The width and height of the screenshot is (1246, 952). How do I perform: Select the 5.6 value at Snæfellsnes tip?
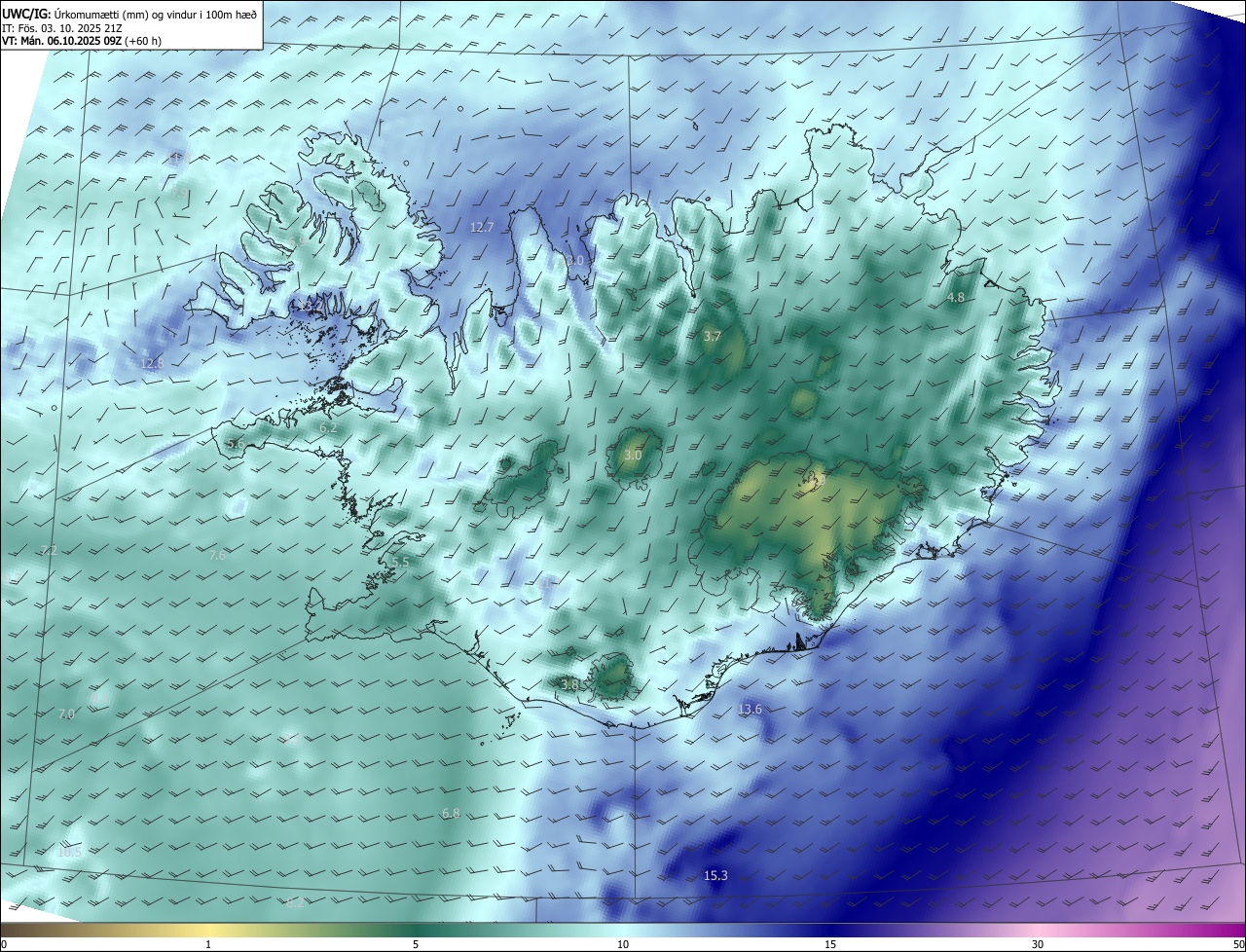236,444
